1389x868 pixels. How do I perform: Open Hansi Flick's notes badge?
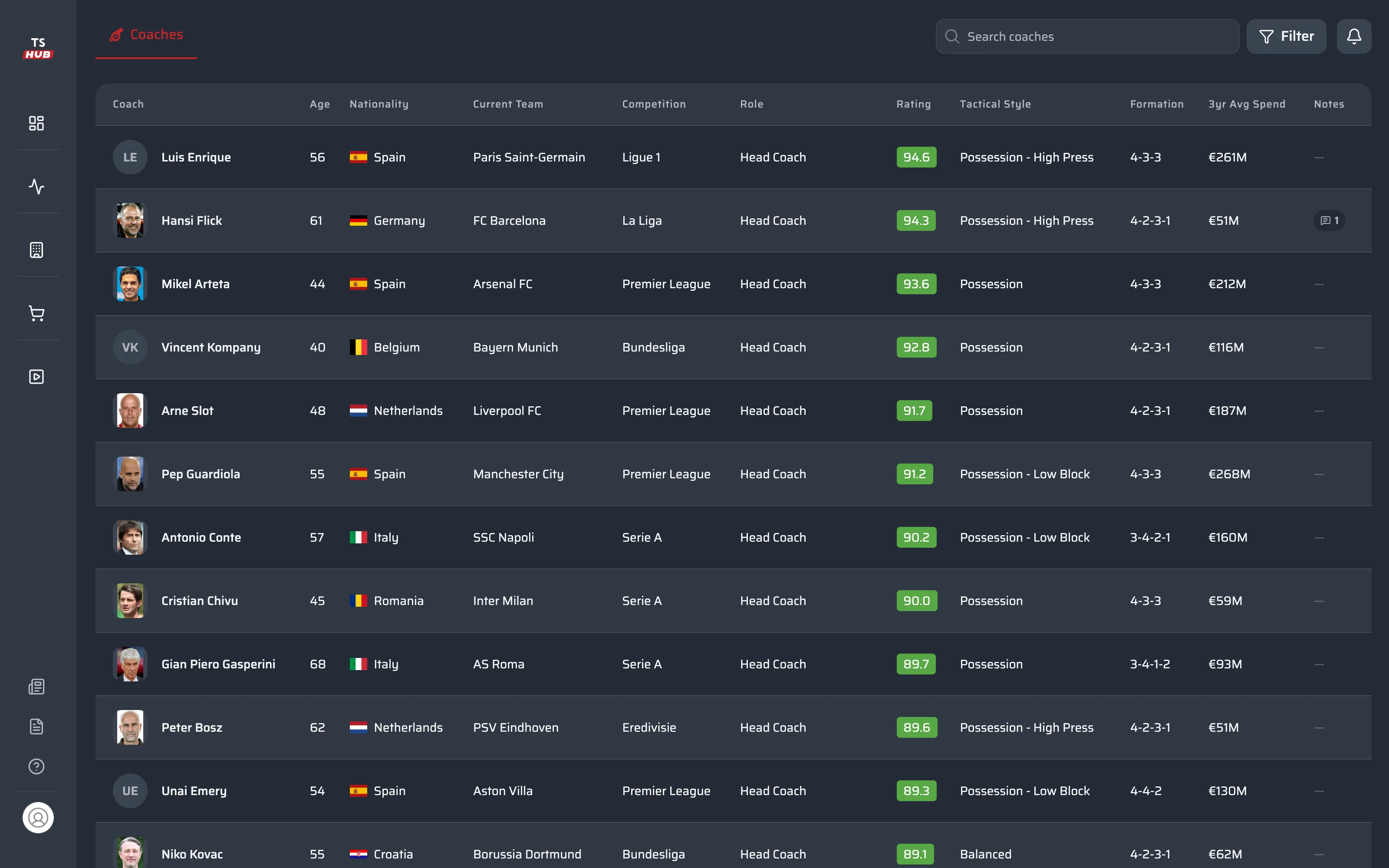[1329, 220]
